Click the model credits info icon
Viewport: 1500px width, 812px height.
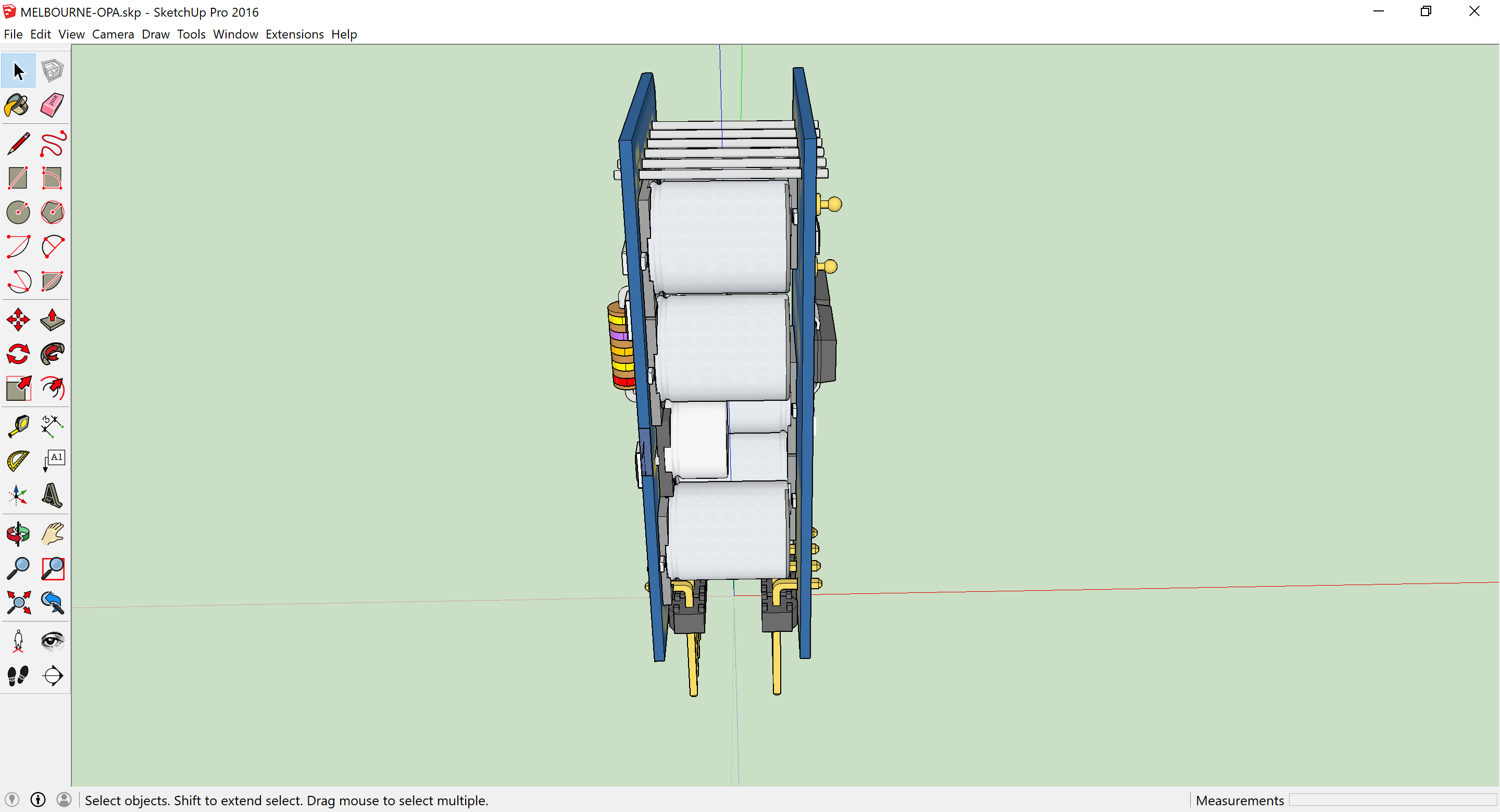point(38,800)
